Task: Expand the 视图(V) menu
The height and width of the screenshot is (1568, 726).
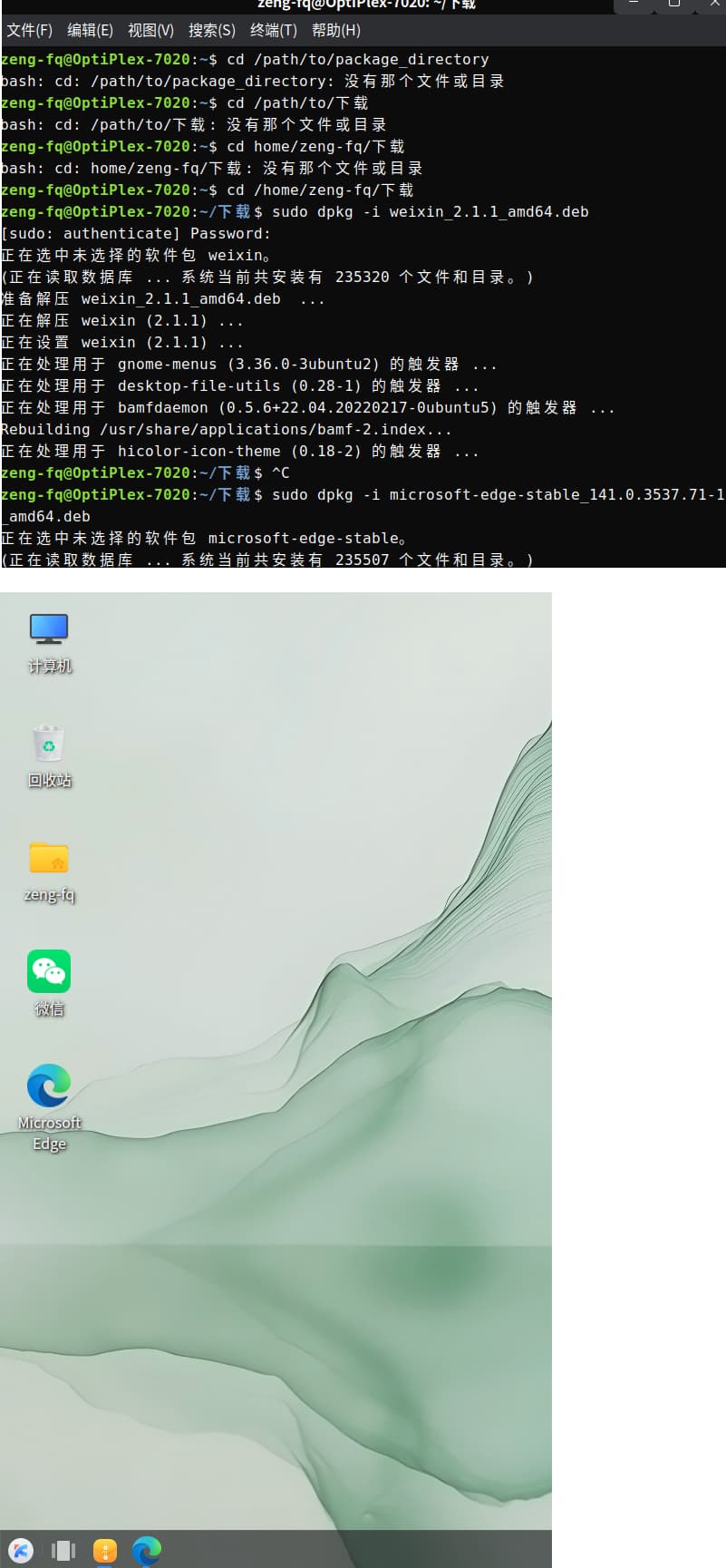Action: [x=150, y=30]
